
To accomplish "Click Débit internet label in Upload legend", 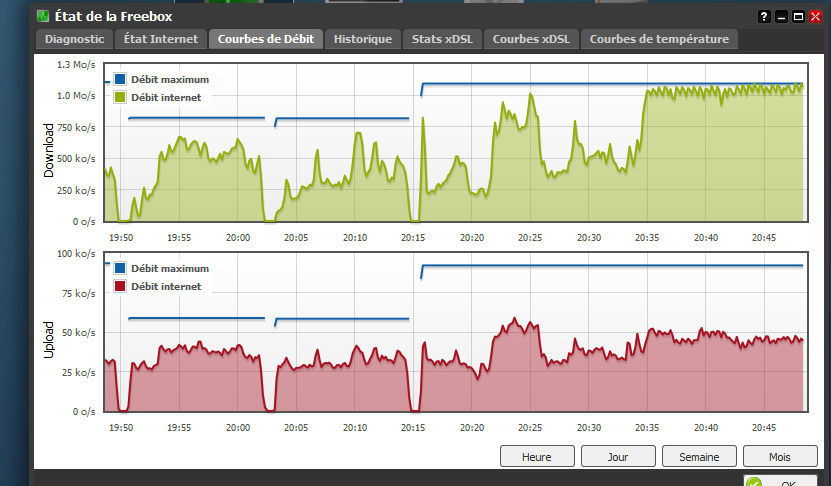I will click(166, 287).
